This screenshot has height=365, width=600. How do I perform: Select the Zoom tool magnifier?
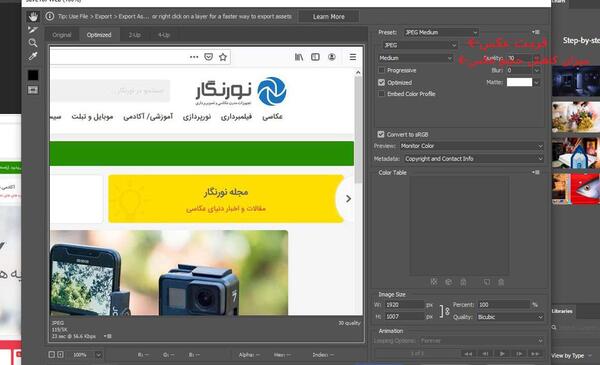[33, 42]
